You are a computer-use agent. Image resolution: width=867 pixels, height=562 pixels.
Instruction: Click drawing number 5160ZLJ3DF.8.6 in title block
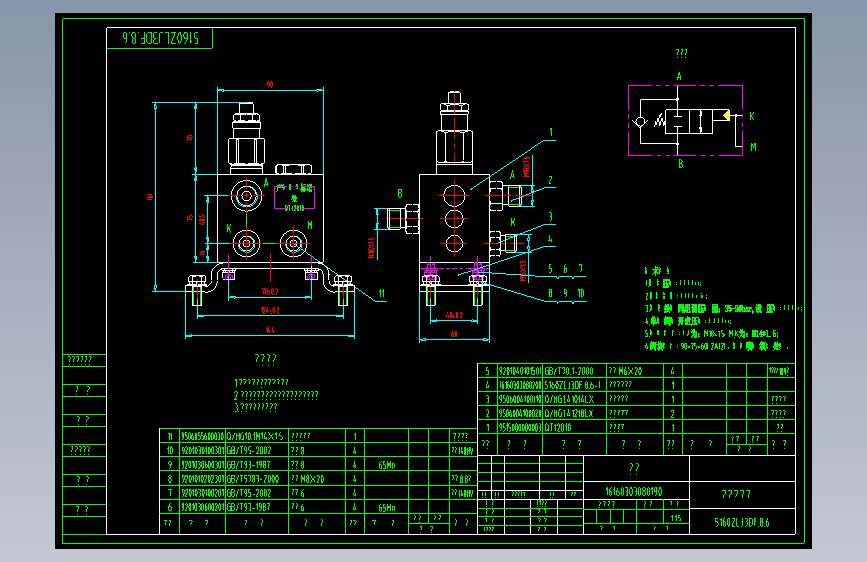742,523
